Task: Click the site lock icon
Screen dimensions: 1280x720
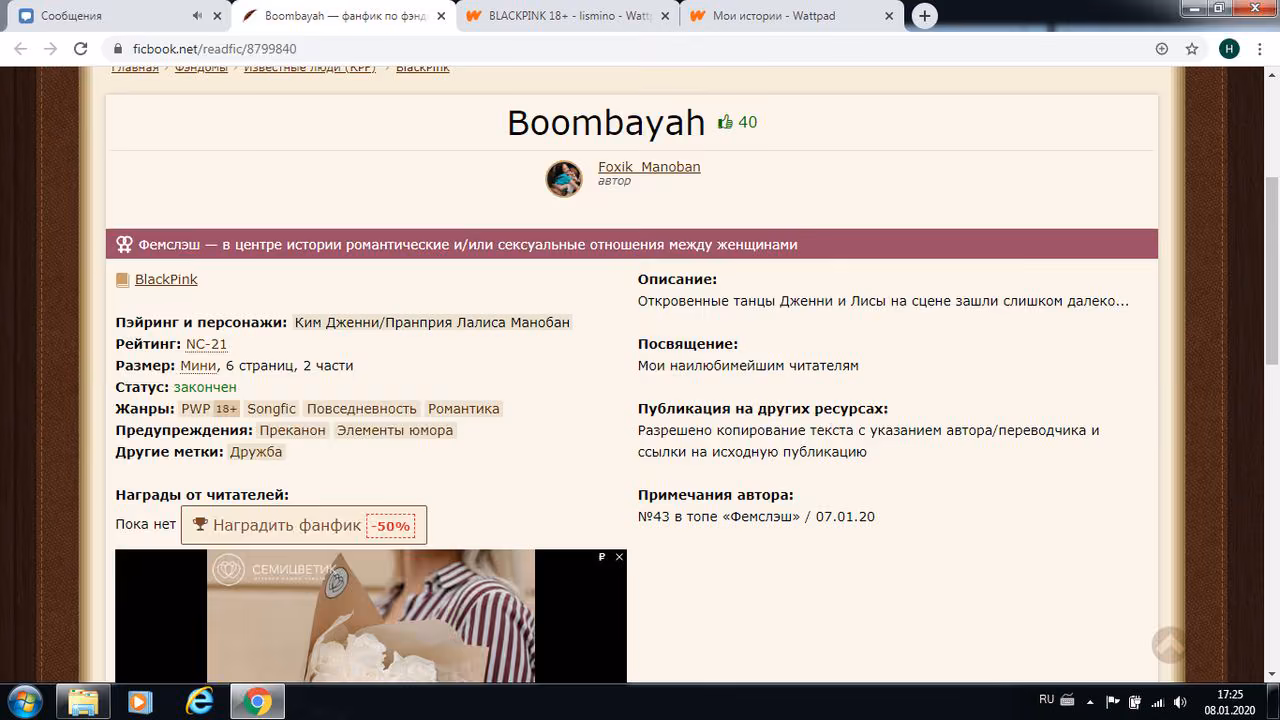Action: tap(117, 49)
